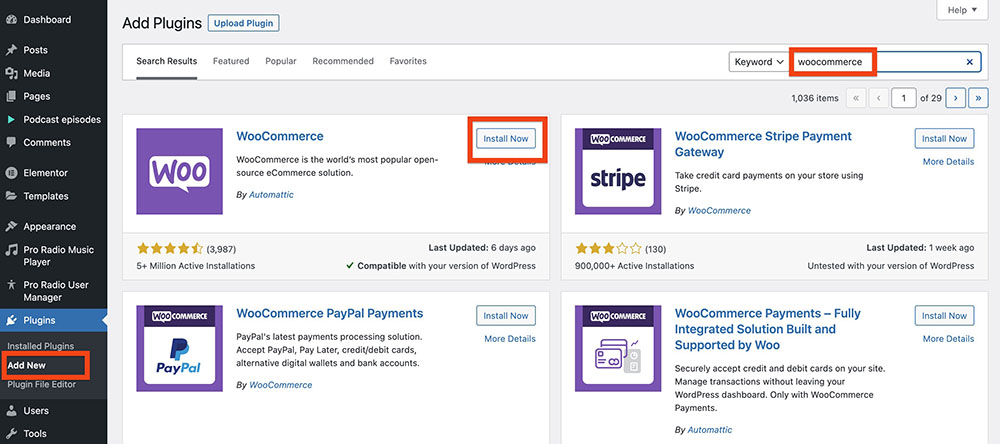Install WooCommerce PayPal Payments plugin
1000x444 pixels.
(x=506, y=316)
